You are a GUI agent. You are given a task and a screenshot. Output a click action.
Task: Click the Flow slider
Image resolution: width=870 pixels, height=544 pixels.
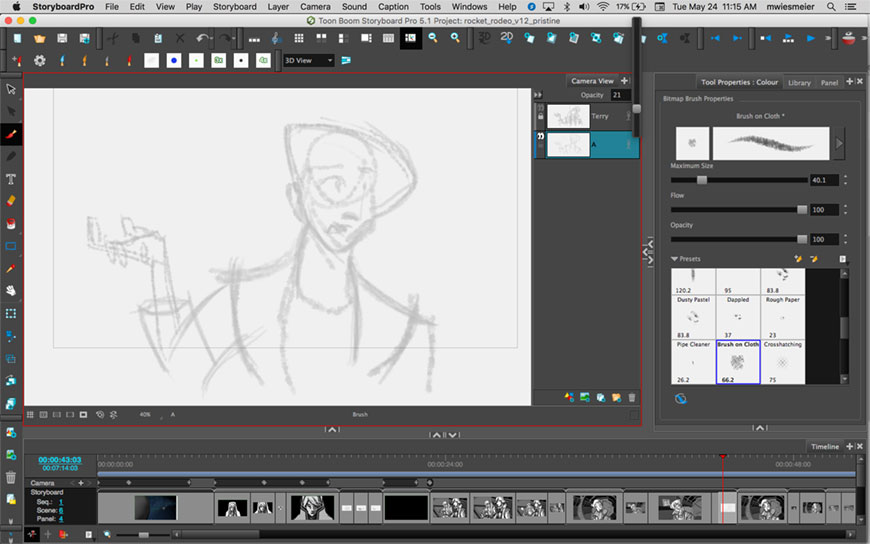(x=739, y=210)
